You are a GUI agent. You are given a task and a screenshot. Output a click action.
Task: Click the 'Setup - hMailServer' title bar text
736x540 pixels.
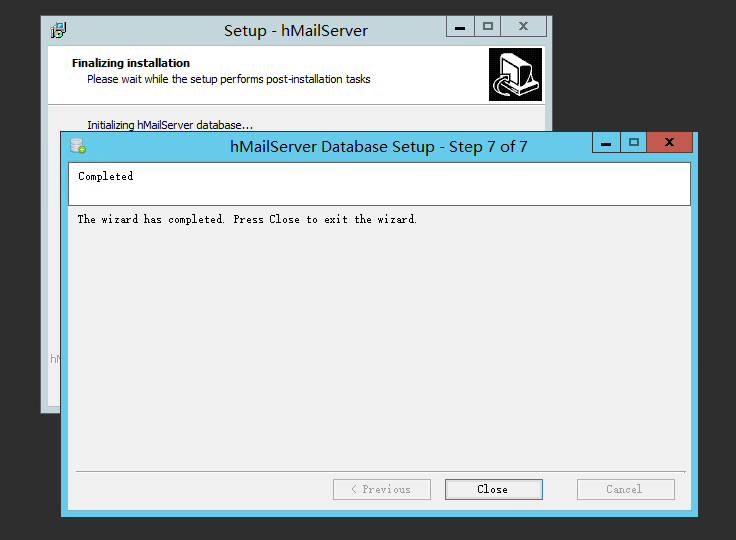(296, 31)
